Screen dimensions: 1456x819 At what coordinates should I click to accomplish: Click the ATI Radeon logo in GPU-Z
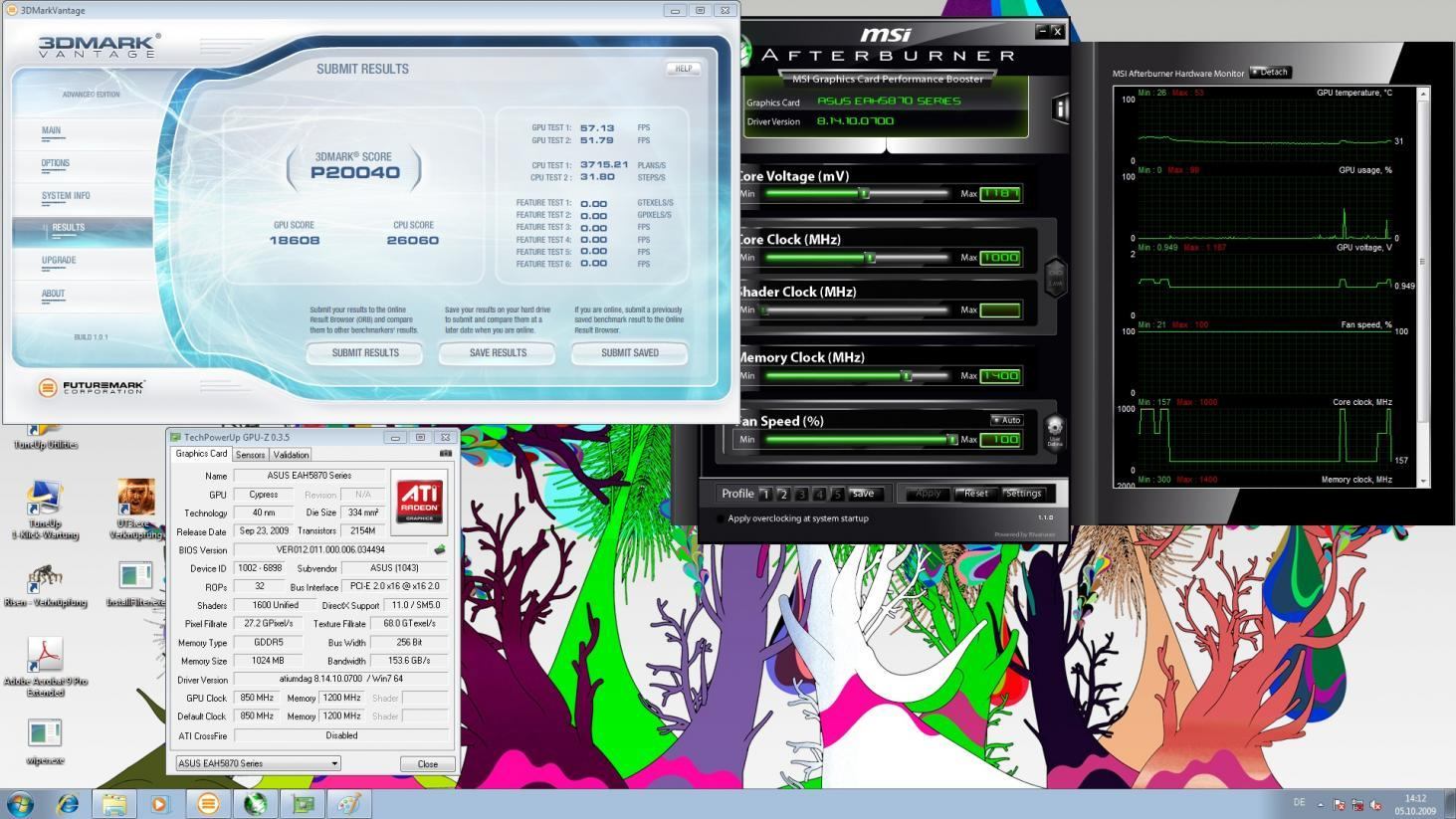coord(419,502)
